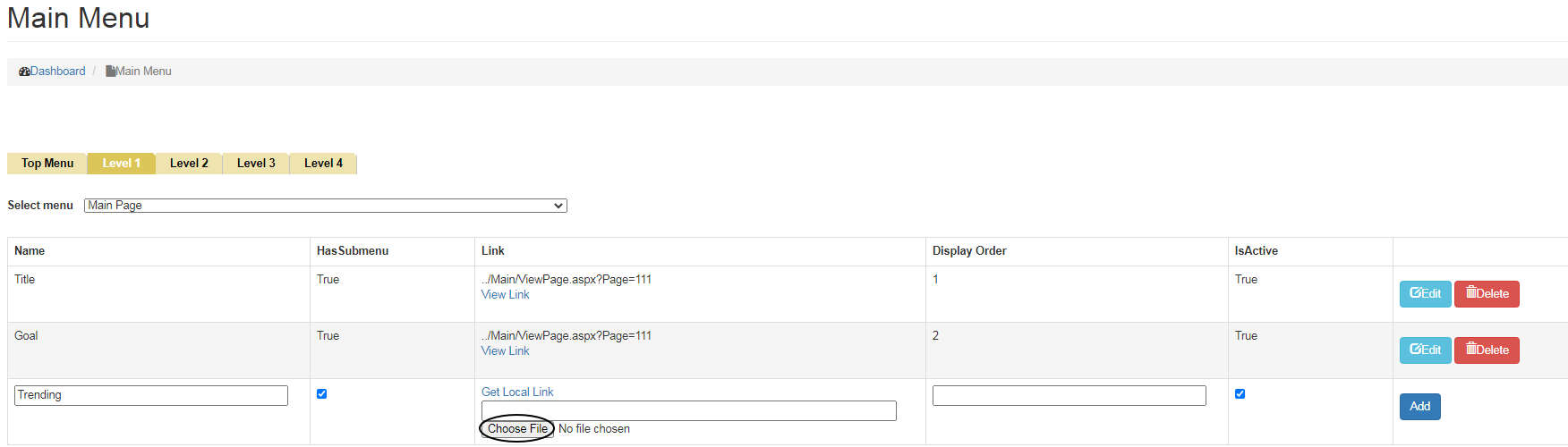Delete the Title menu row
This screenshot has height=447, width=1568.
(1487, 293)
